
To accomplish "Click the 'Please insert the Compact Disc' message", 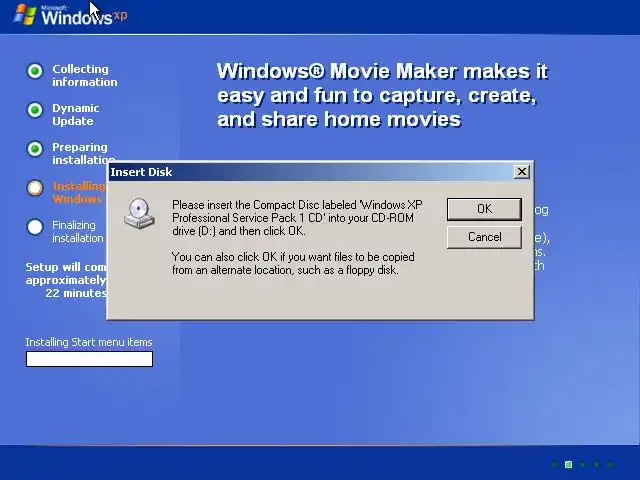I will tap(297, 218).
